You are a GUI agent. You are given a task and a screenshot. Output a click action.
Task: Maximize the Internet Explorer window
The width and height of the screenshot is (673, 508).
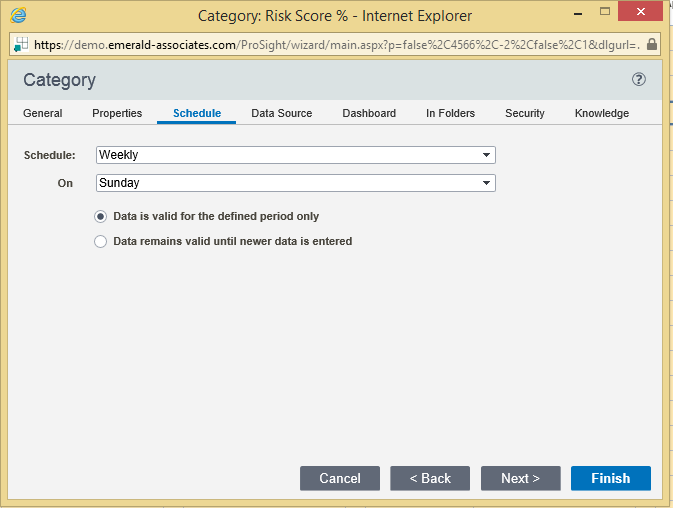coord(605,12)
